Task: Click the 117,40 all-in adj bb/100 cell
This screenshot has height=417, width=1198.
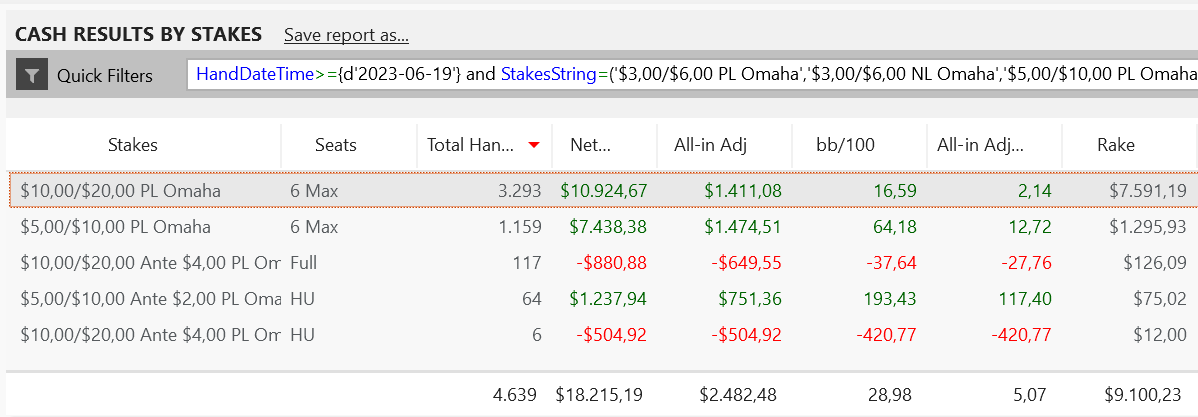Action: click(x=1026, y=299)
